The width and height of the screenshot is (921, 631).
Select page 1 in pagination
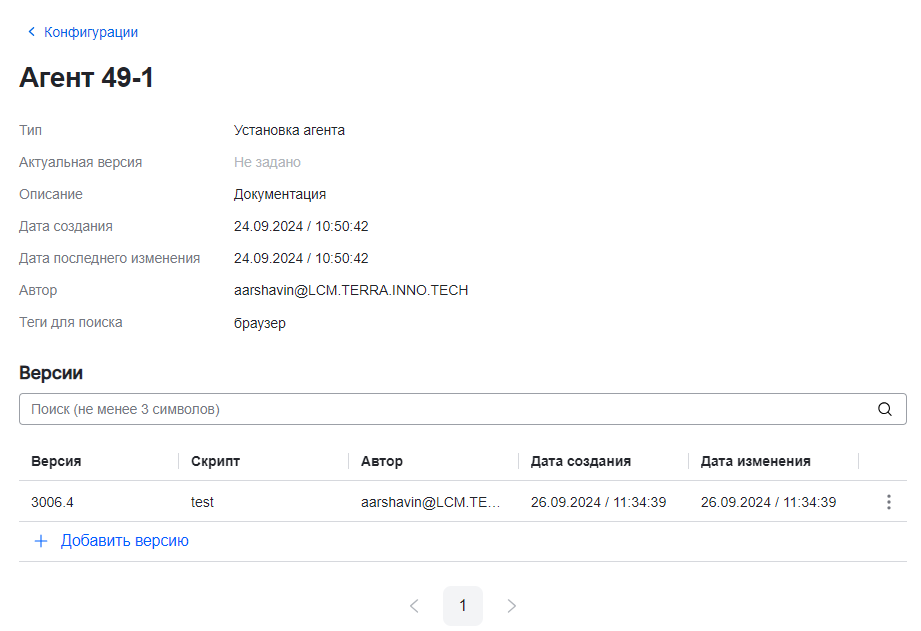(463, 606)
